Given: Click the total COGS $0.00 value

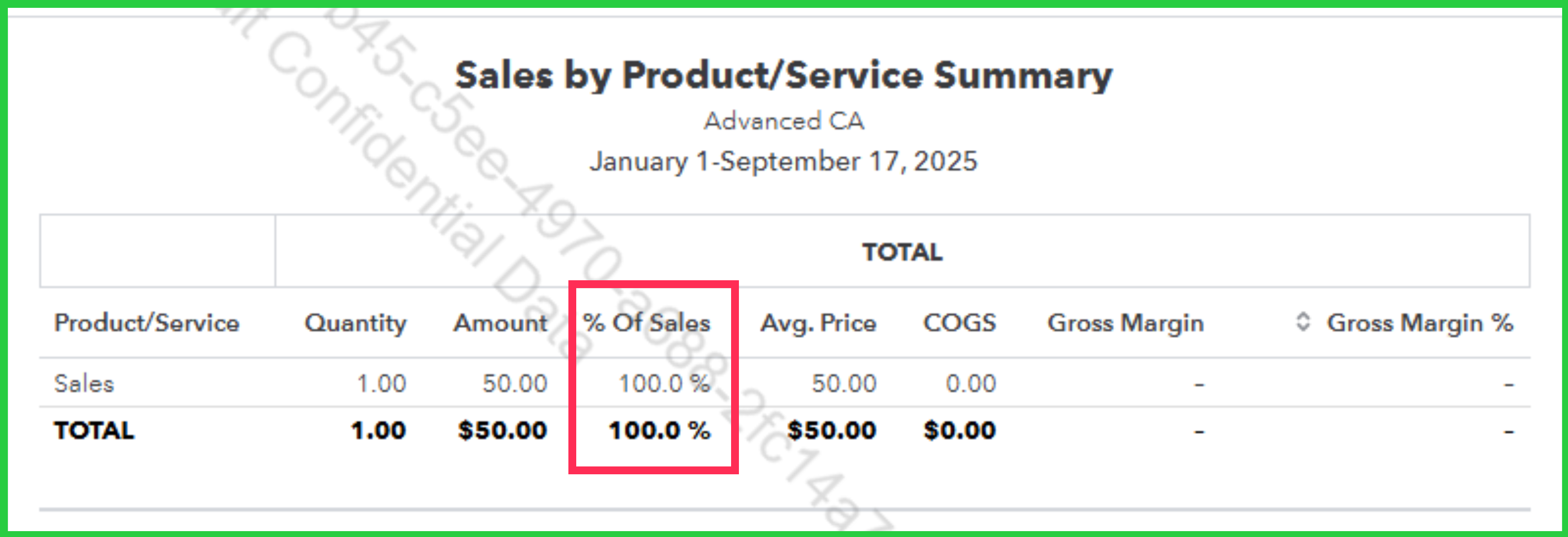Looking at the screenshot, I should (960, 431).
